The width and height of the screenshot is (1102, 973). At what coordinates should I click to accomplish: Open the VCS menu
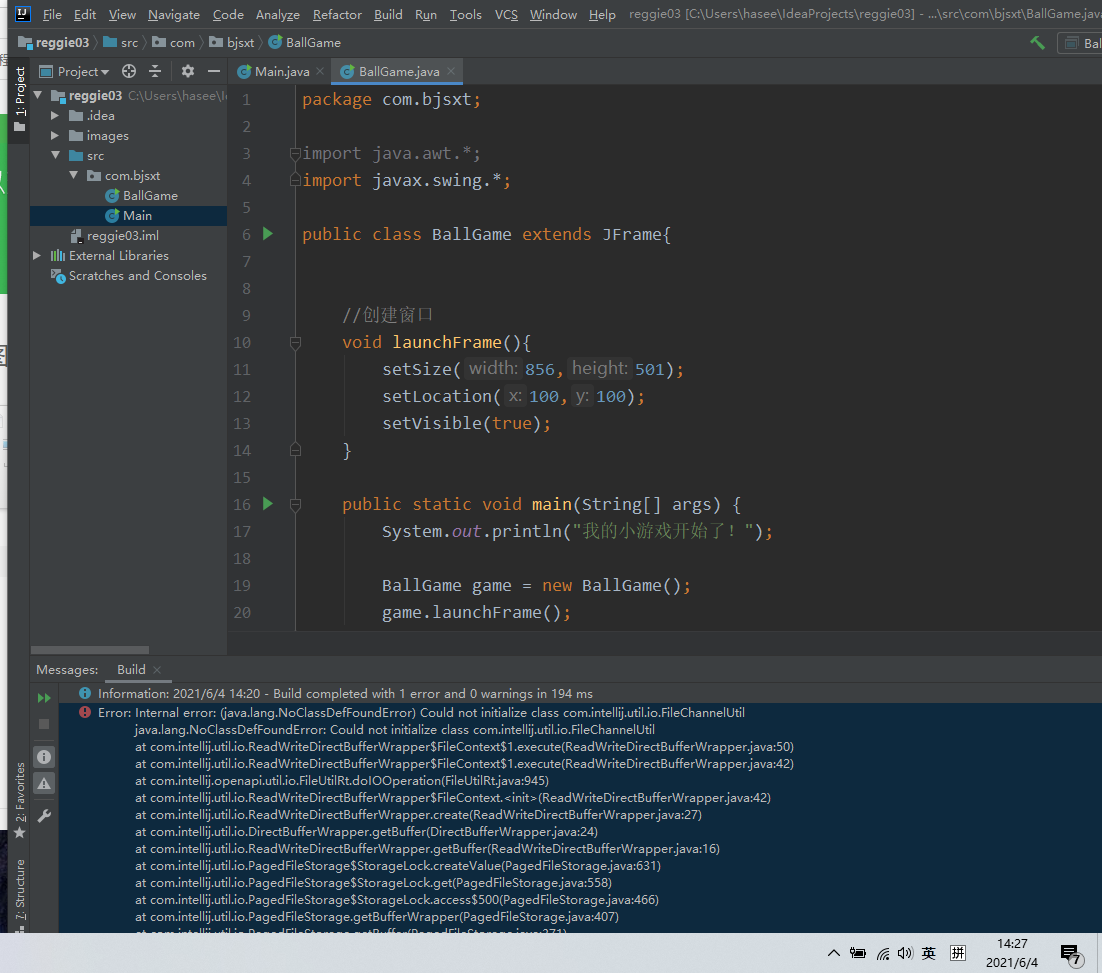506,15
